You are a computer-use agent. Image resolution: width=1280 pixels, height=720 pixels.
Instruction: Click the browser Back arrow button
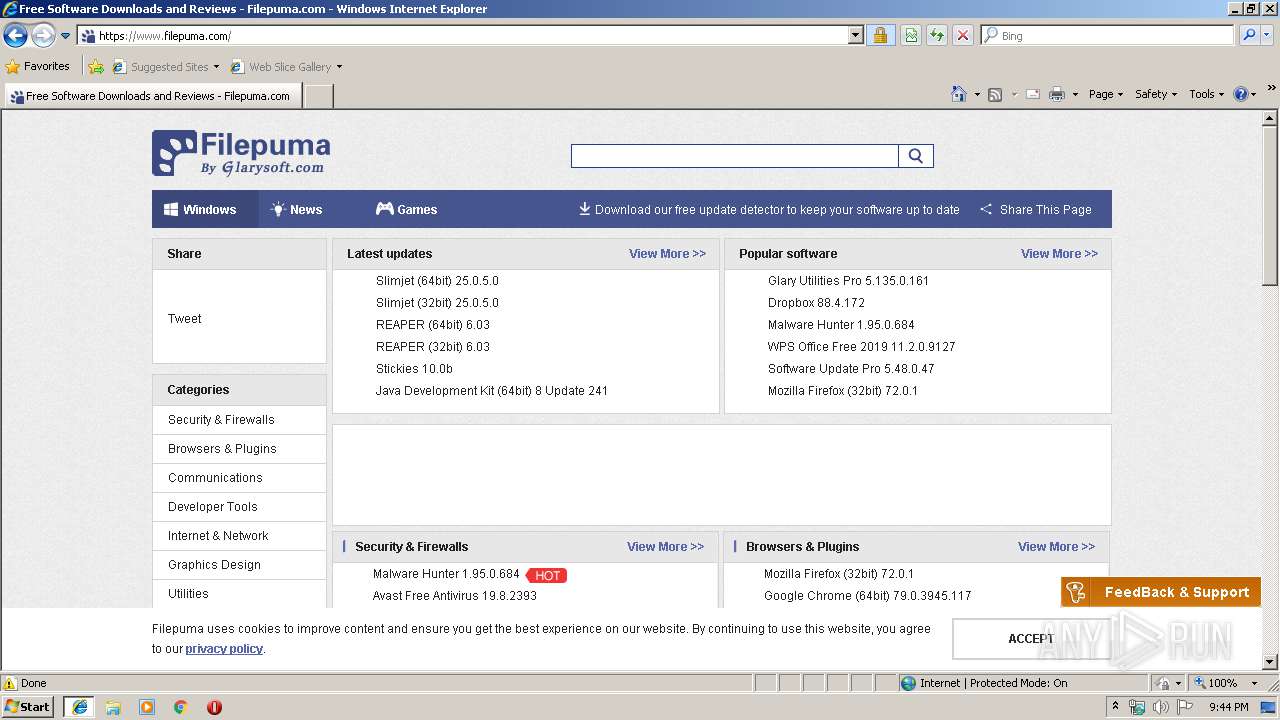click(x=15, y=36)
